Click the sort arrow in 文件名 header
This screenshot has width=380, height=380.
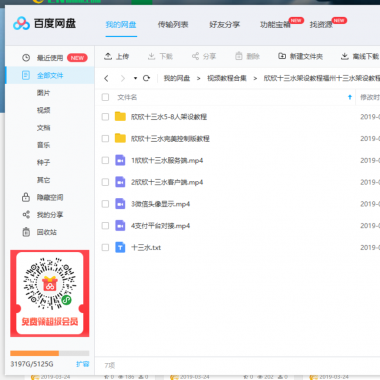coord(350,97)
